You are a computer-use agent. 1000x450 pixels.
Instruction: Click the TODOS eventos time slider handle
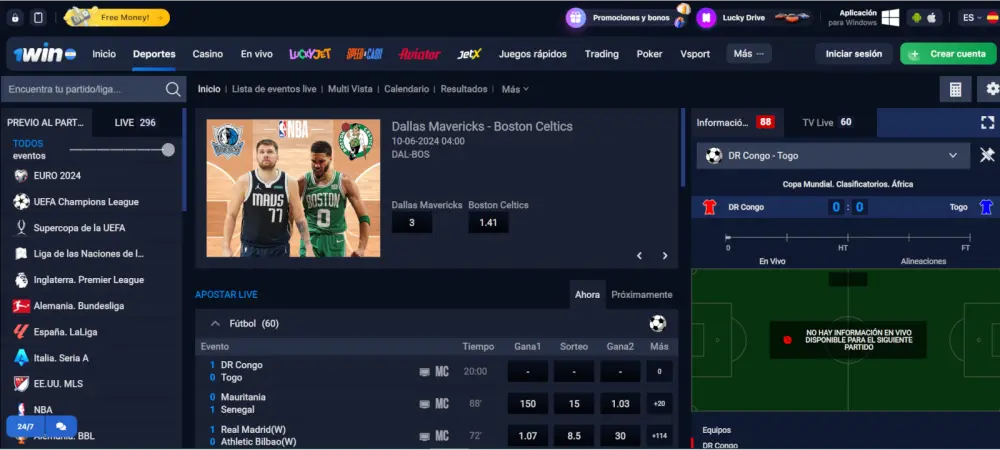pos(168,150)
